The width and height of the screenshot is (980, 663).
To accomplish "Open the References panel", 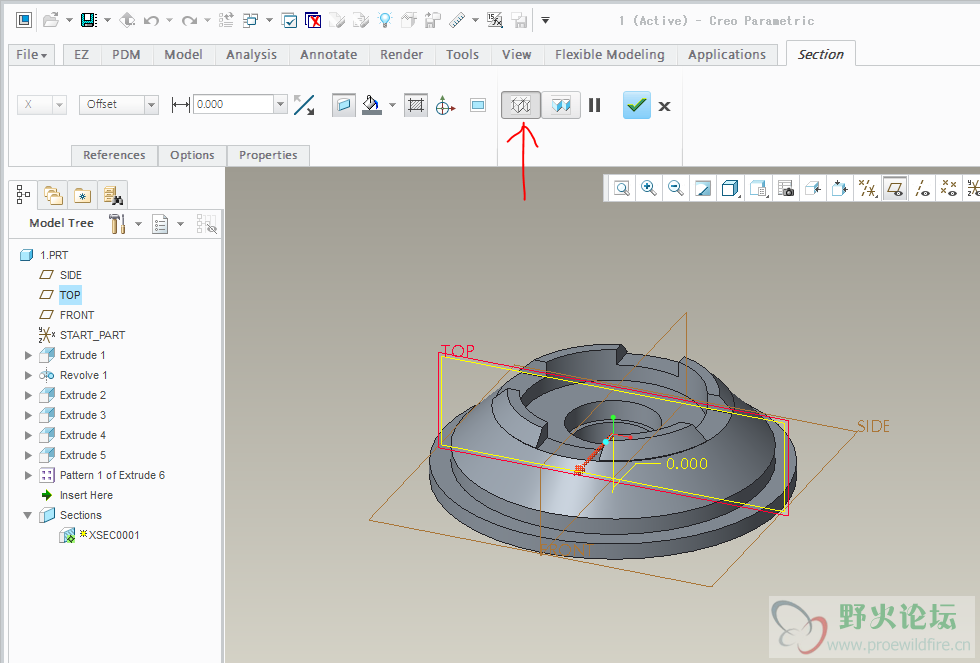I will point(114,155).
